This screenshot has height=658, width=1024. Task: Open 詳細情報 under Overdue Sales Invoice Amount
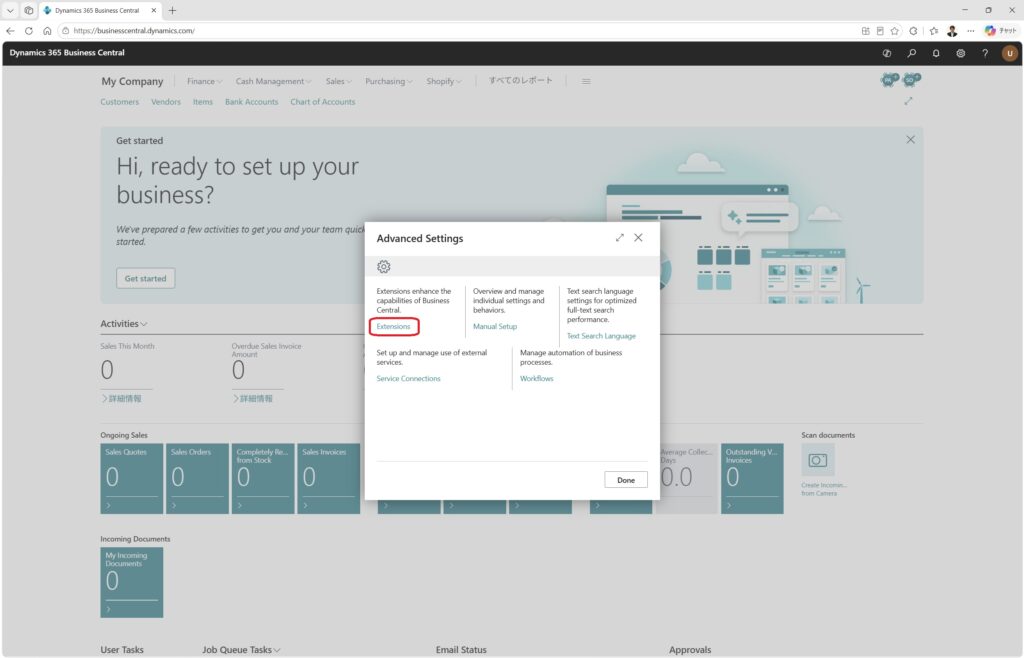253,398
